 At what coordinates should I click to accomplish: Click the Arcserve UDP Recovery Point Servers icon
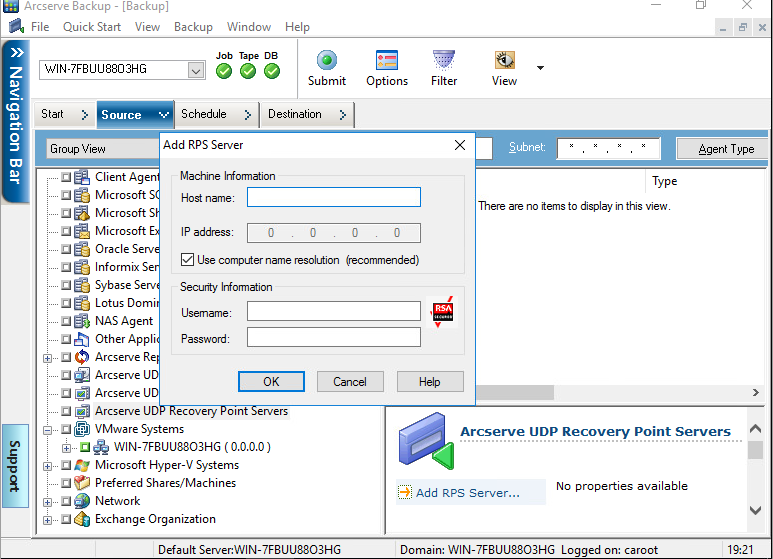tap(82, 411)
